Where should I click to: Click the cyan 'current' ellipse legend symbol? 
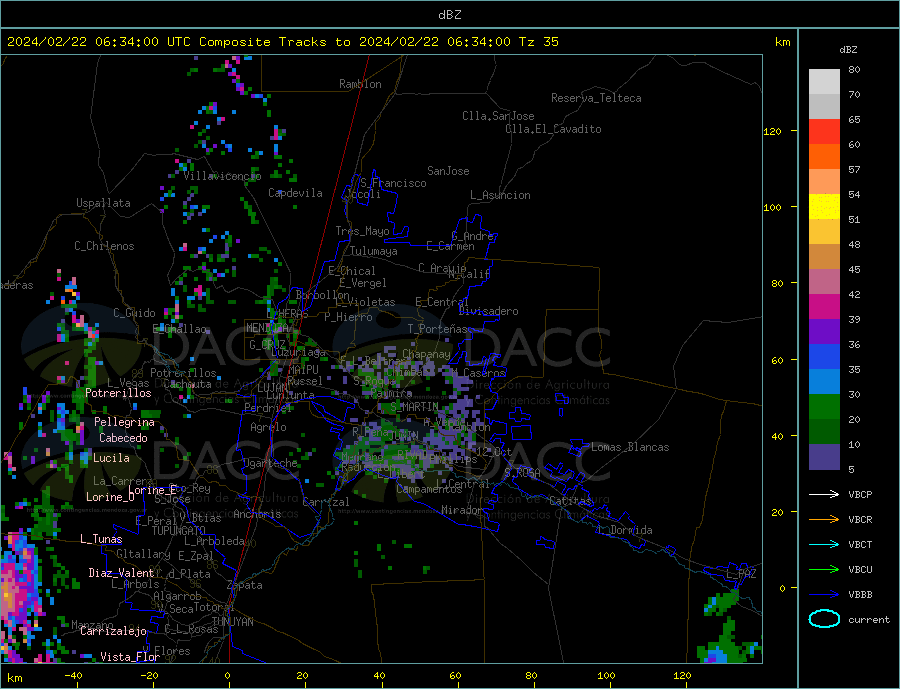(824, 619)
